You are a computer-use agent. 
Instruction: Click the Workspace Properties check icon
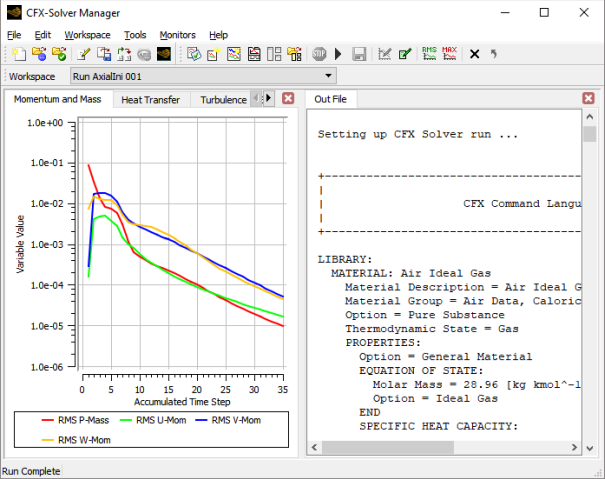[194, 54]
